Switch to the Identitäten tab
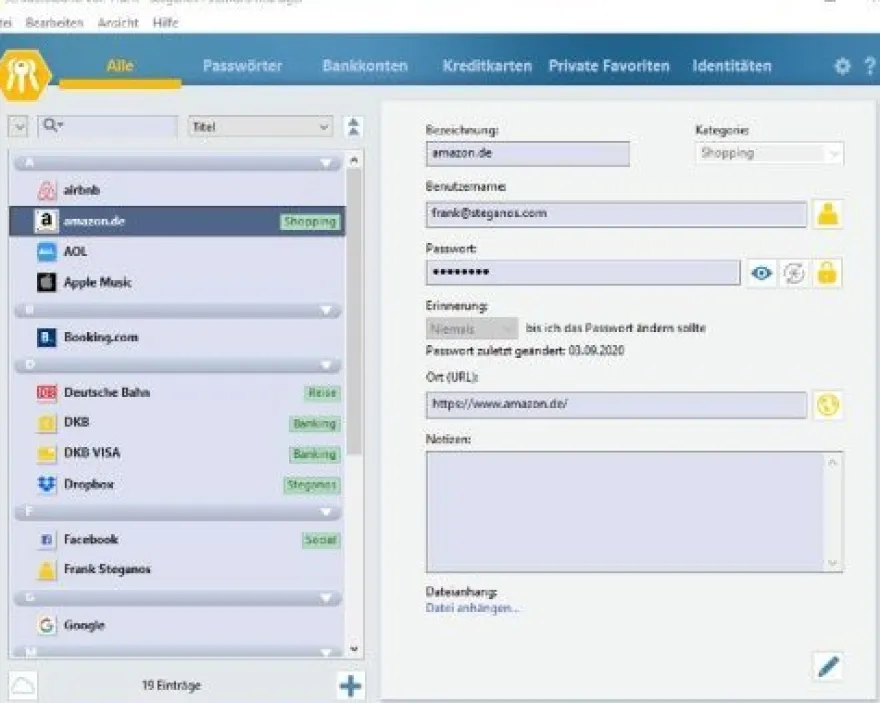This screenshot has width=880, height=703. coord(732,66)
